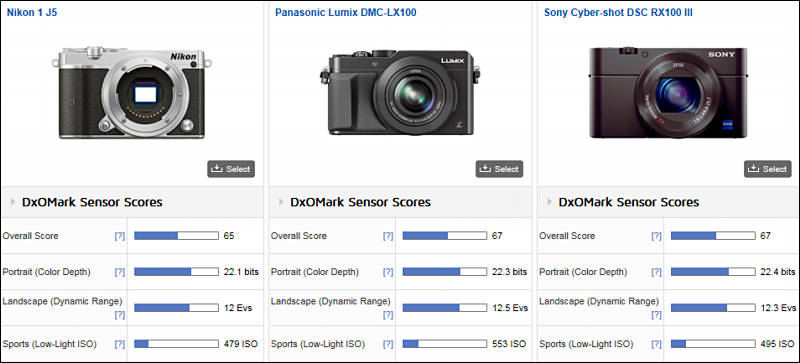Open help for Panasonic LX100 Overall Score
This screenshot has width=800, height=363.
388,236
